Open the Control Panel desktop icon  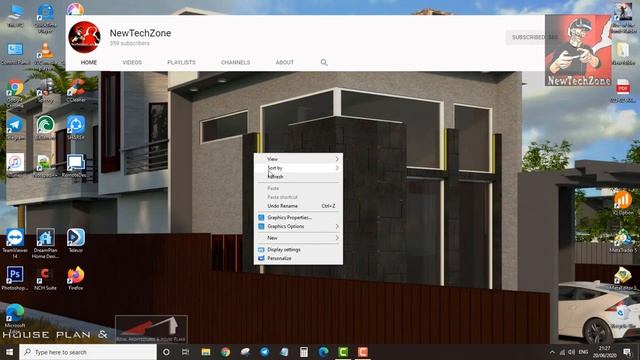tap(15, 54)
